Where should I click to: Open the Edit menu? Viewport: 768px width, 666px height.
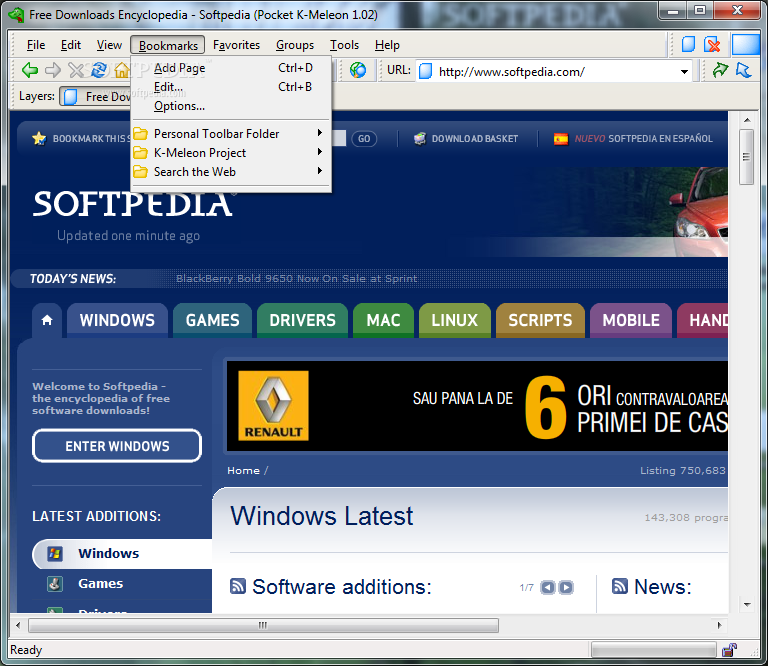pyautogui.click(x=71, y=45)
